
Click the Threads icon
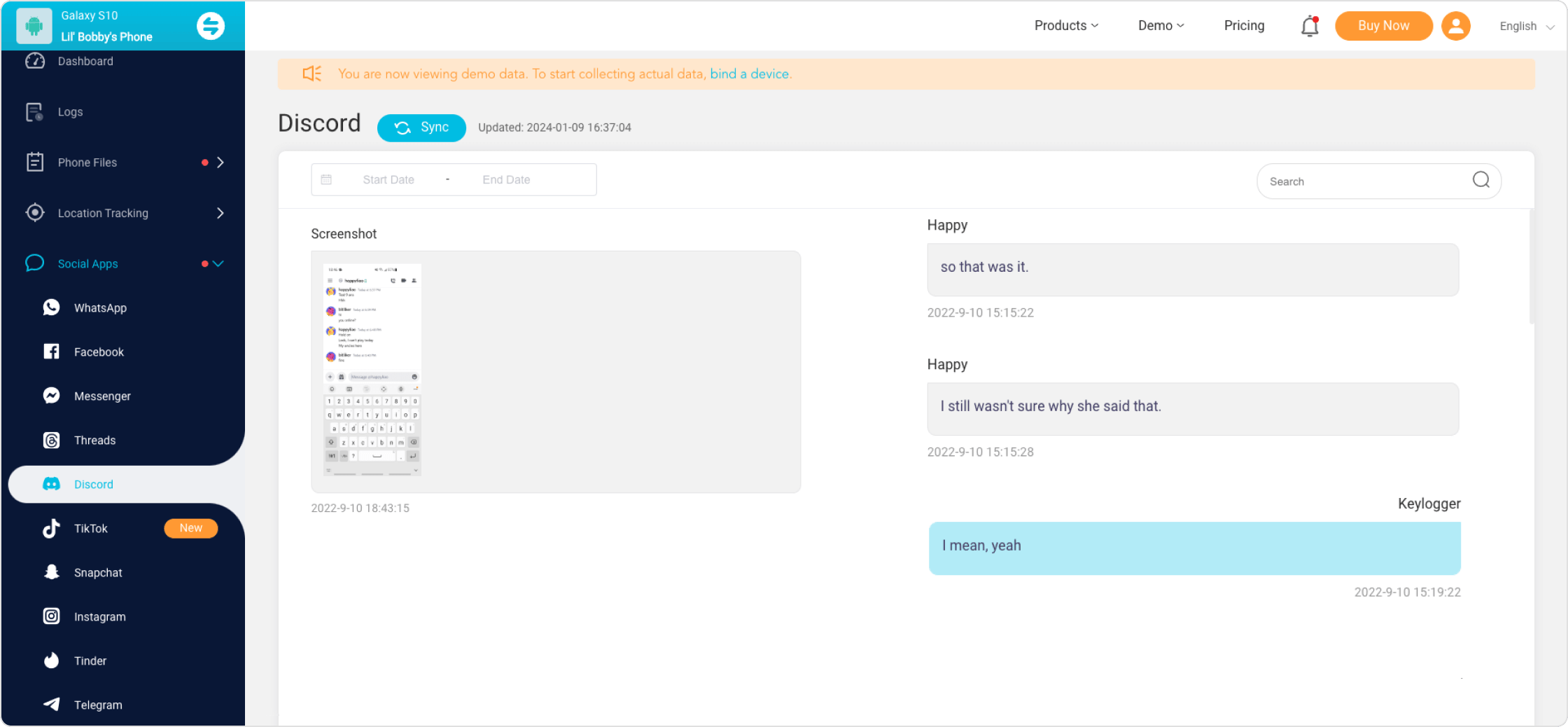click(x=51, y=440)
